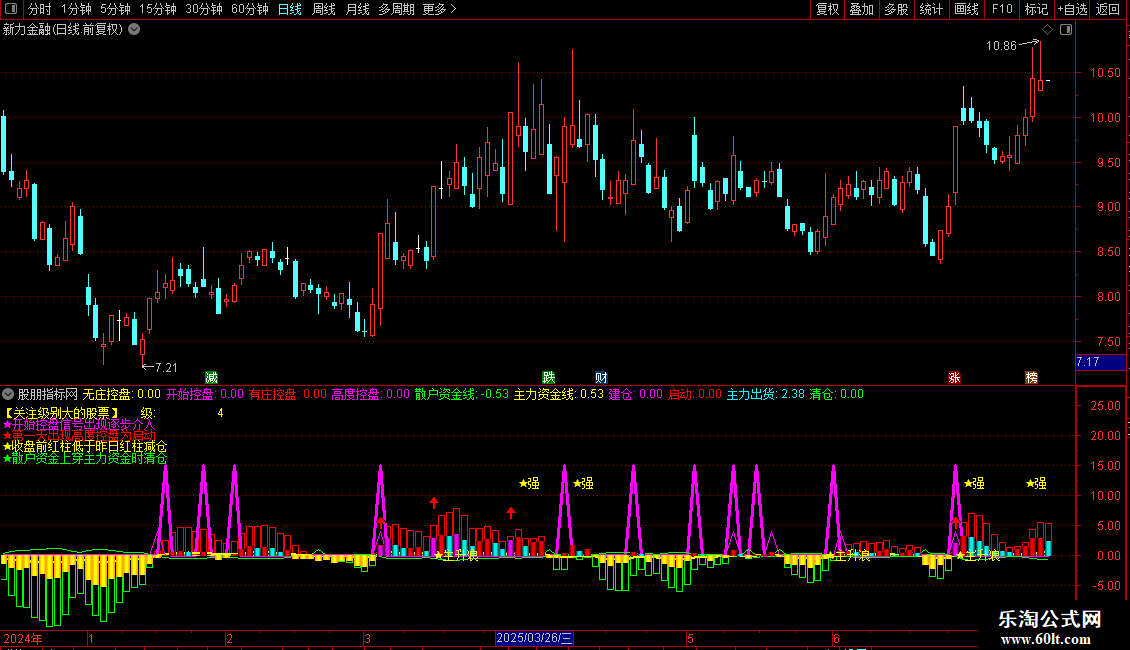Click the 减 event marker
Screen dimensions: 1130x650
211,378
